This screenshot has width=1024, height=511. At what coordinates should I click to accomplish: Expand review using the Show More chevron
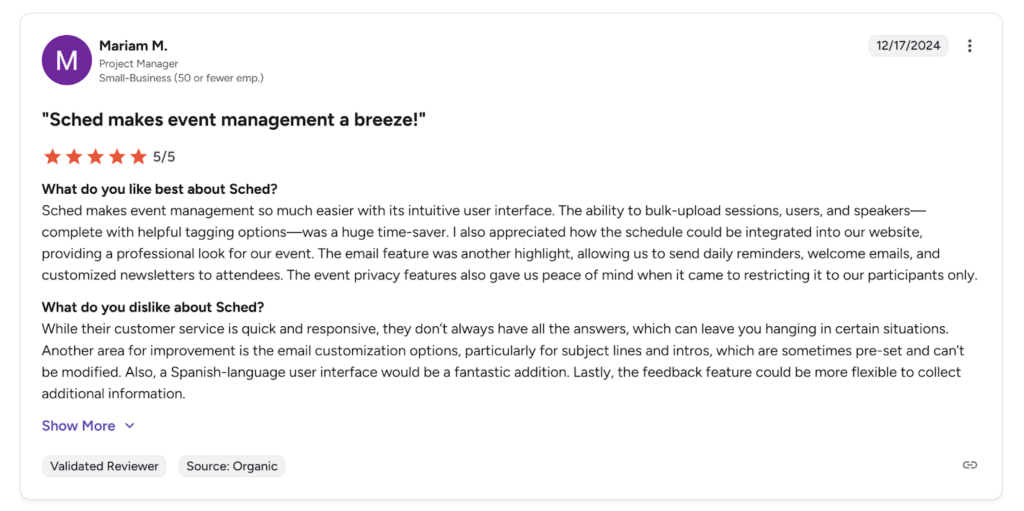click(129, 426)
